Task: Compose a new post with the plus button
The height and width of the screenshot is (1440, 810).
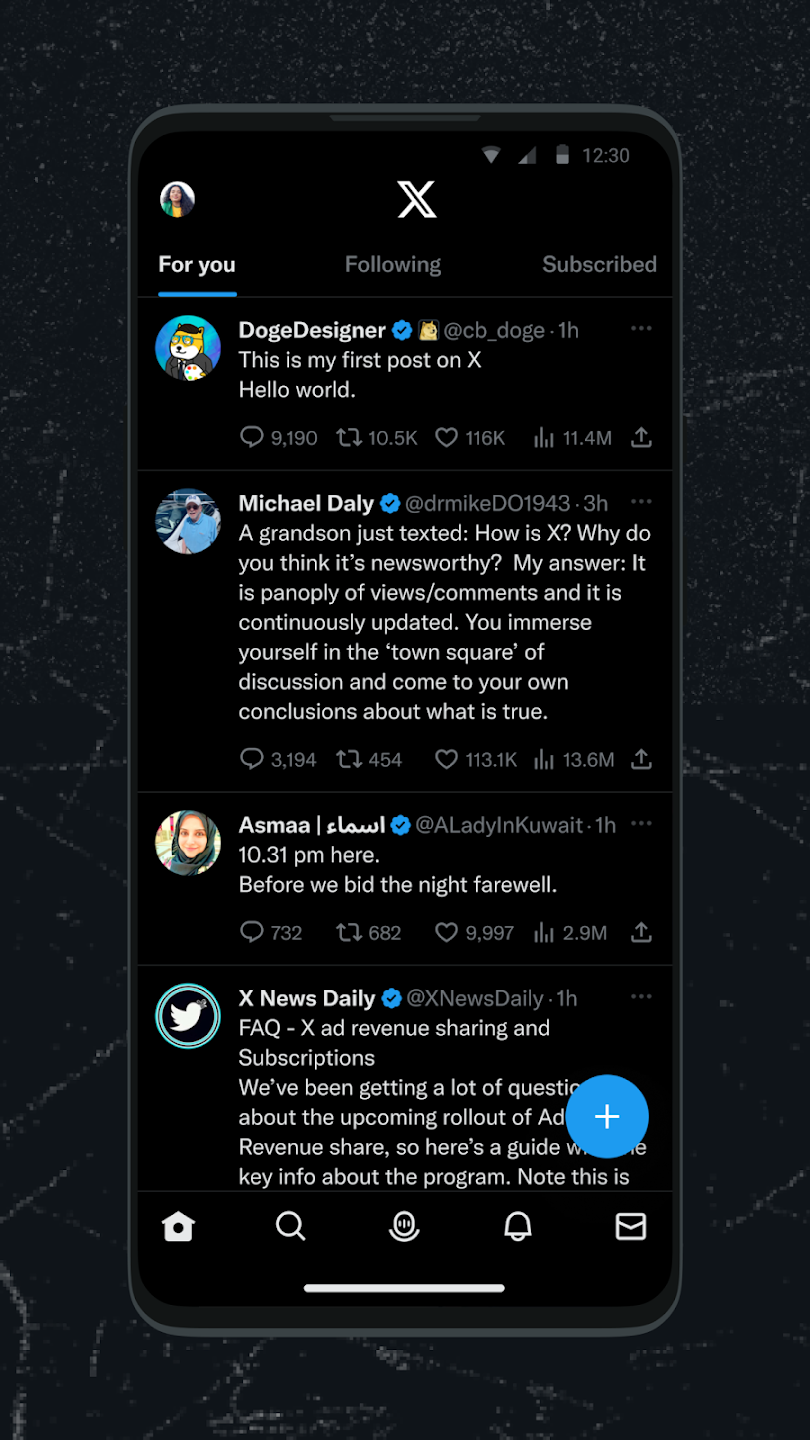Action: click(607, 1117)
